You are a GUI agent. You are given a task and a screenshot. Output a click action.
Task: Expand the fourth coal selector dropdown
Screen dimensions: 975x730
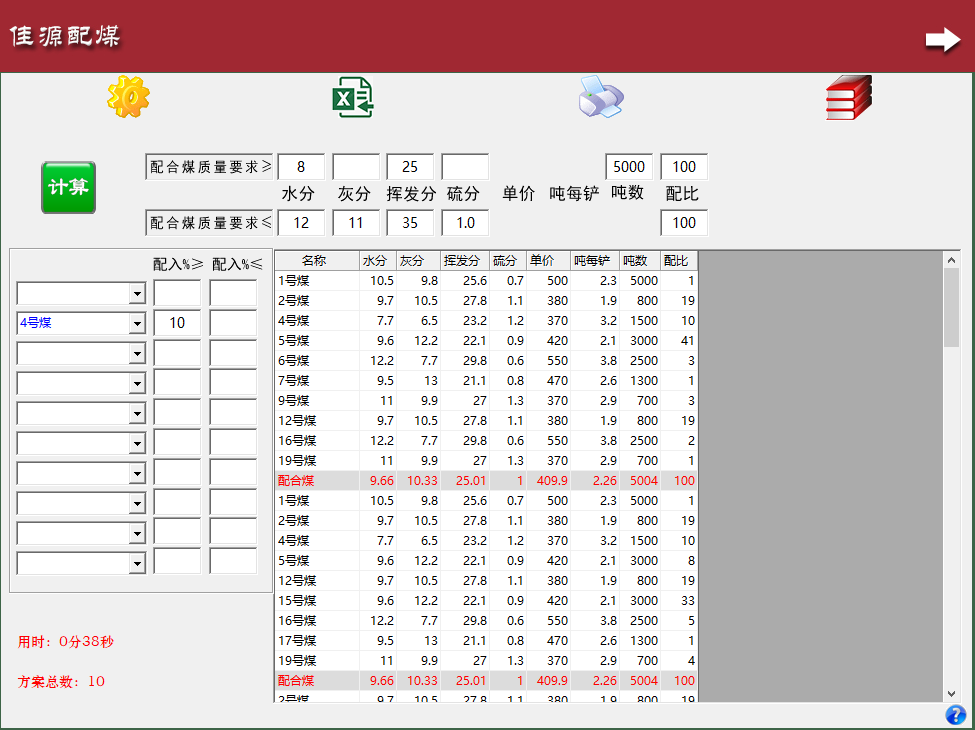137,384
